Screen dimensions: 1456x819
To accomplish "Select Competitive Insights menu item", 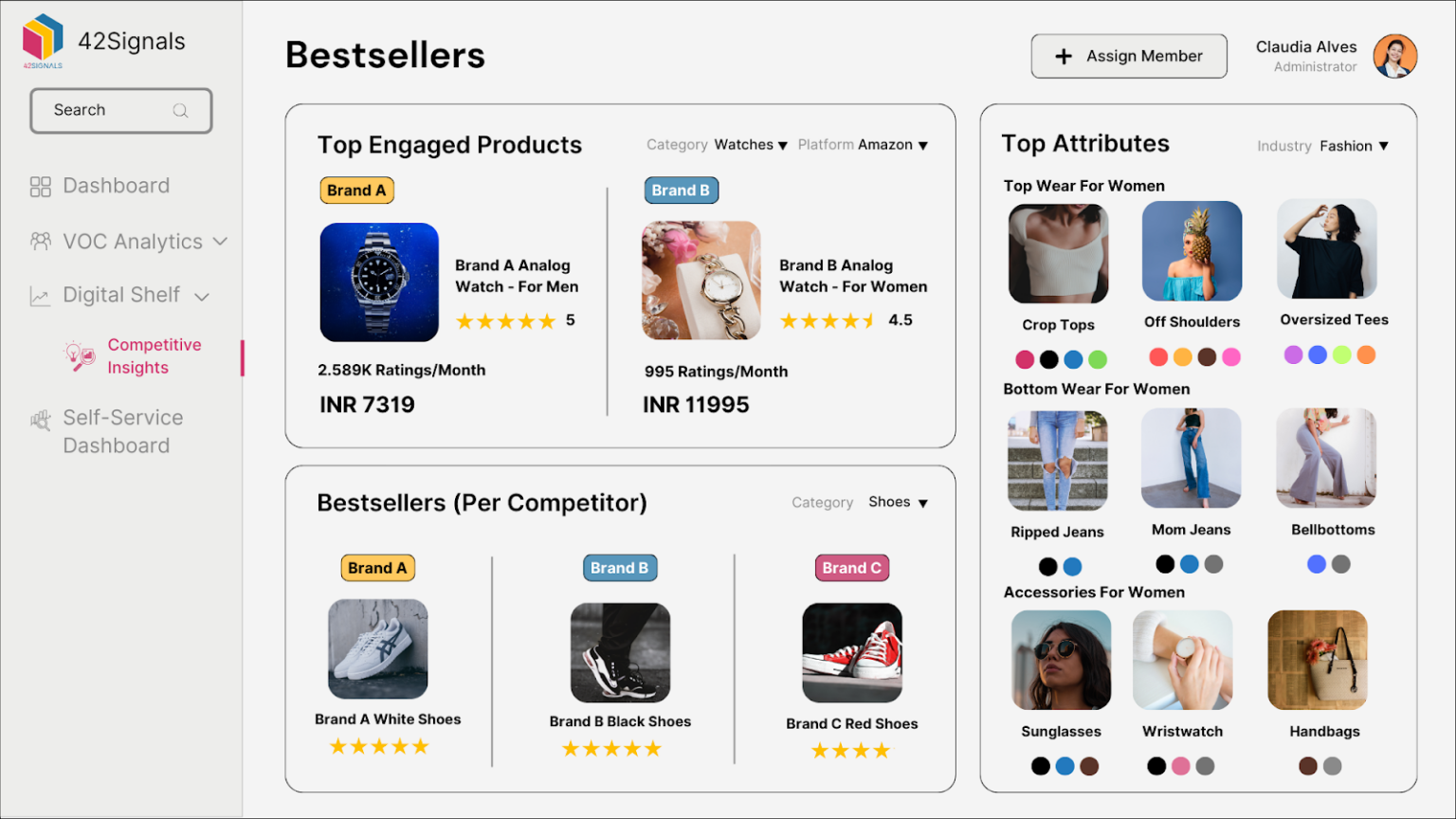I will pos(154,356).
